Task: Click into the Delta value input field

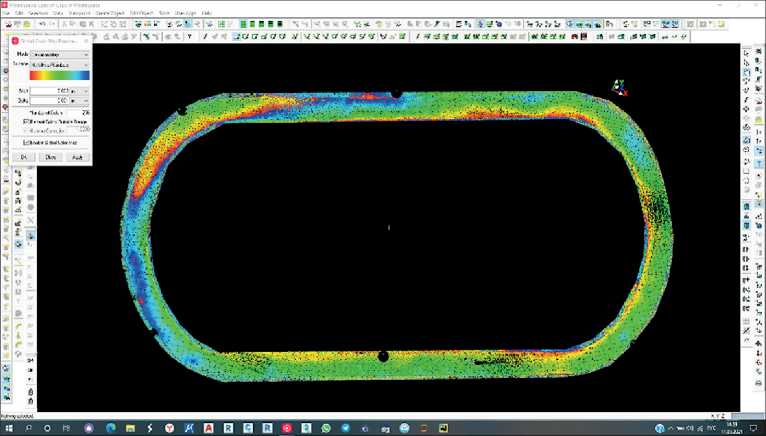Action: coord(48,101)
